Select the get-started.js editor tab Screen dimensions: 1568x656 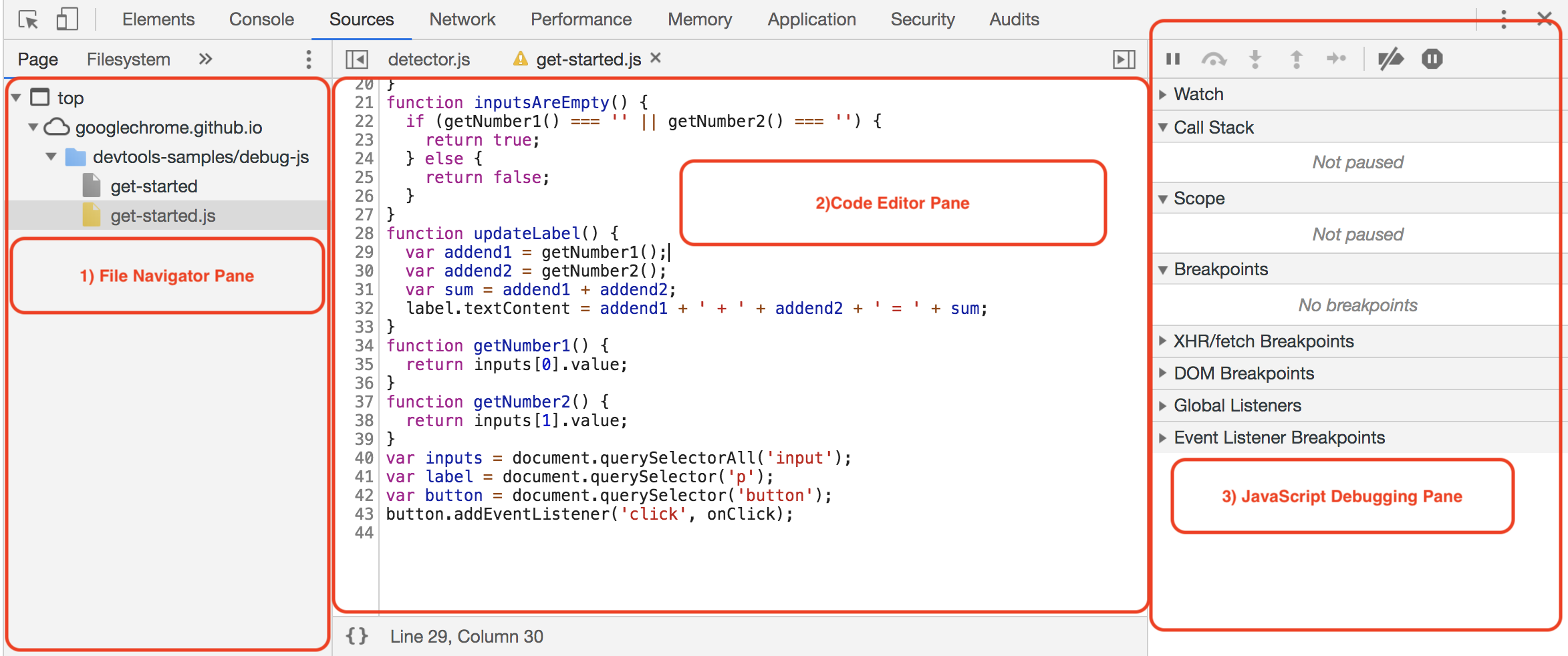(589, 59)
